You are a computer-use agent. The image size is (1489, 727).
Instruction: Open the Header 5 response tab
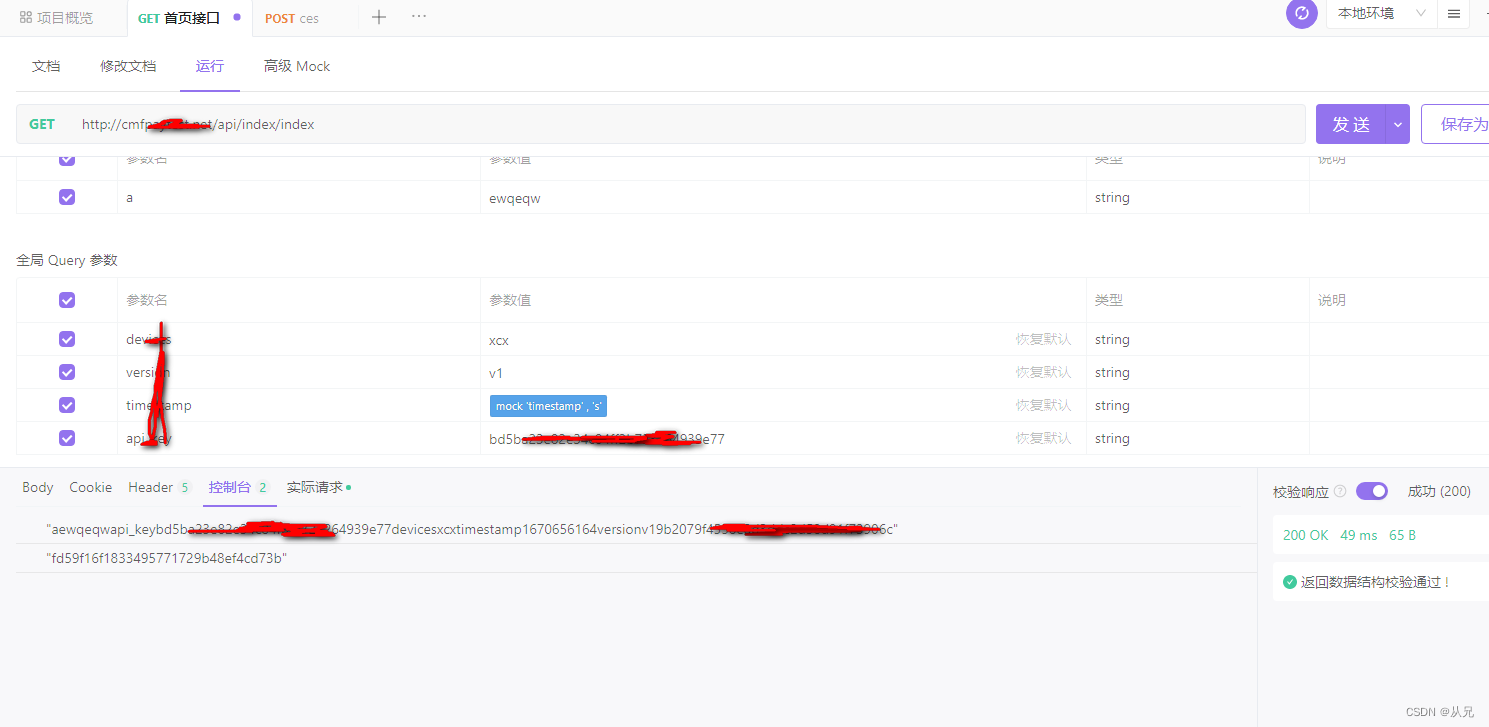[160, 487]
